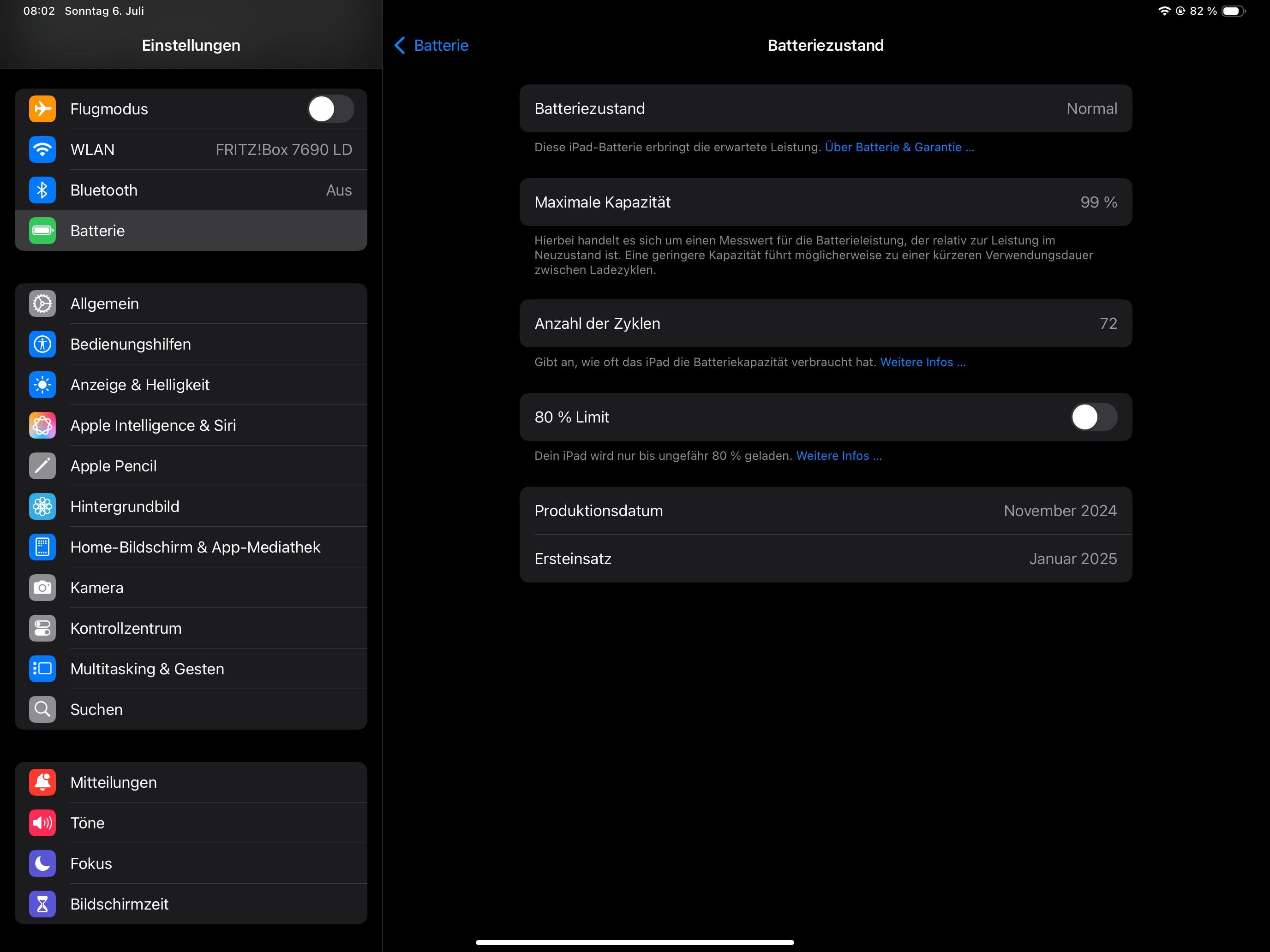Go back using the Batterie chevron
The height and width of the screenshot is (952, 1270).
[400, 45]
